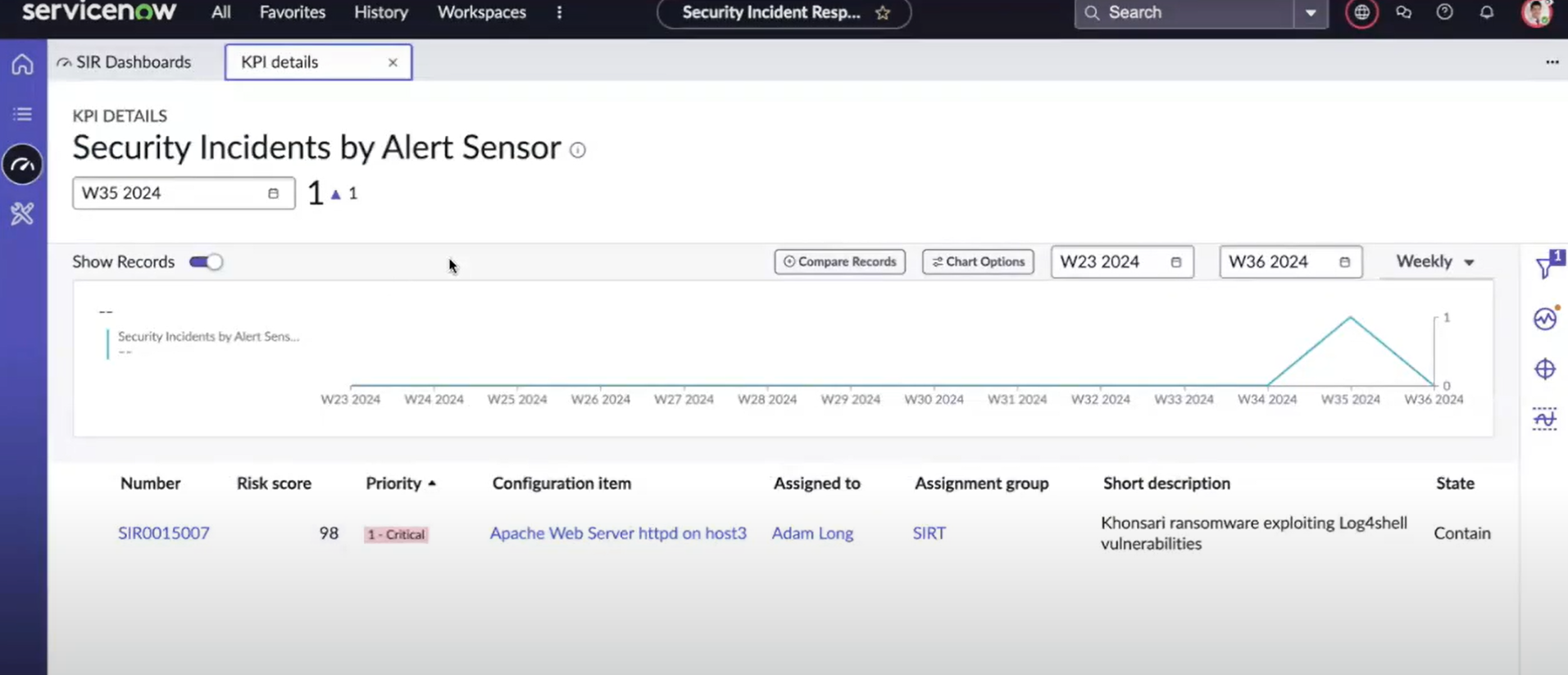1568x675 pixels.
Task: Open the W35 2024 date picker
Action: click(x=184, y=193)
